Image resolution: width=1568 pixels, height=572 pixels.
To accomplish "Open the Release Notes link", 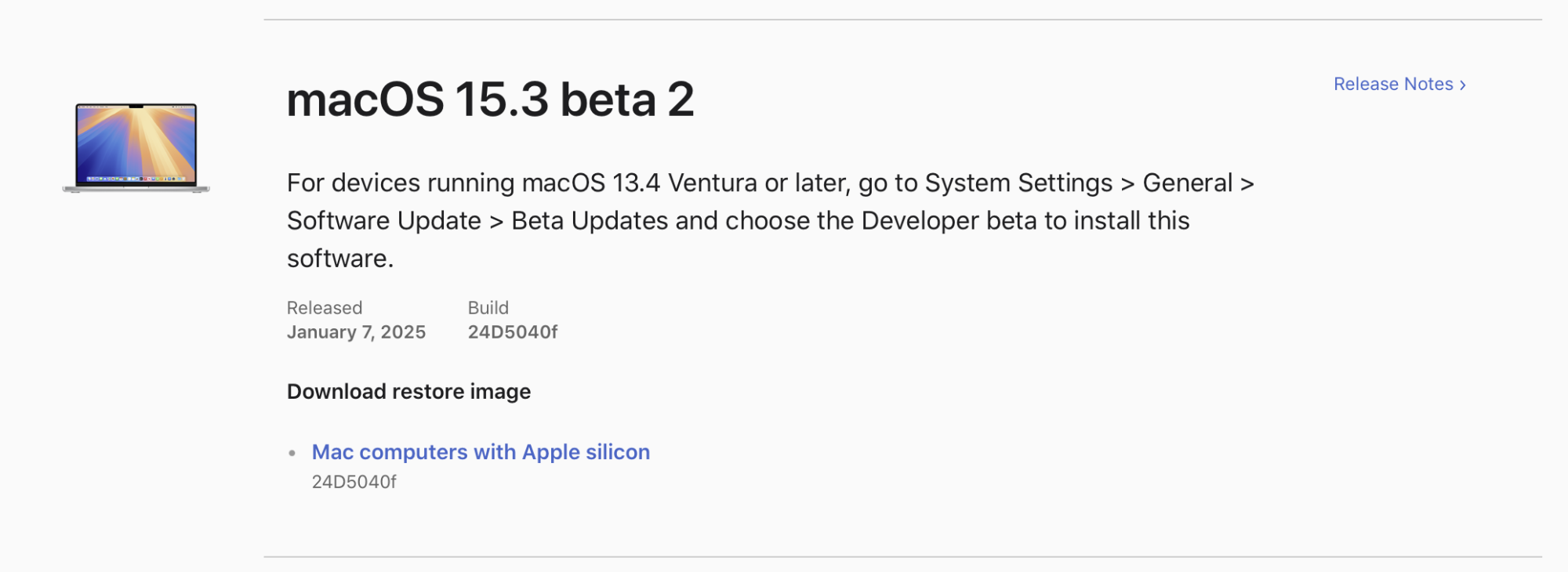I will tap(1392, 84).
